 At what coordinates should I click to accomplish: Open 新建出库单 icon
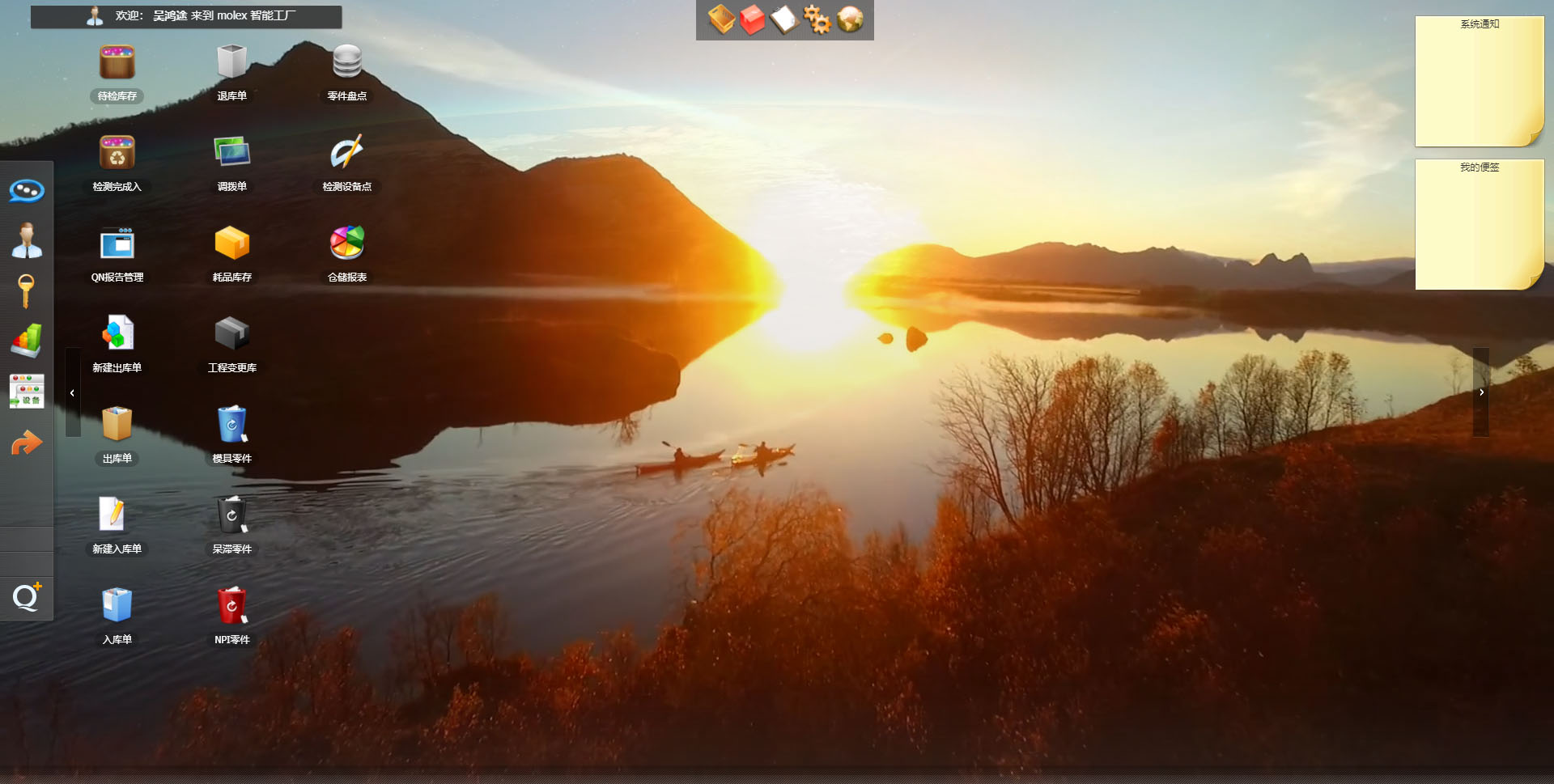[117, 334]
